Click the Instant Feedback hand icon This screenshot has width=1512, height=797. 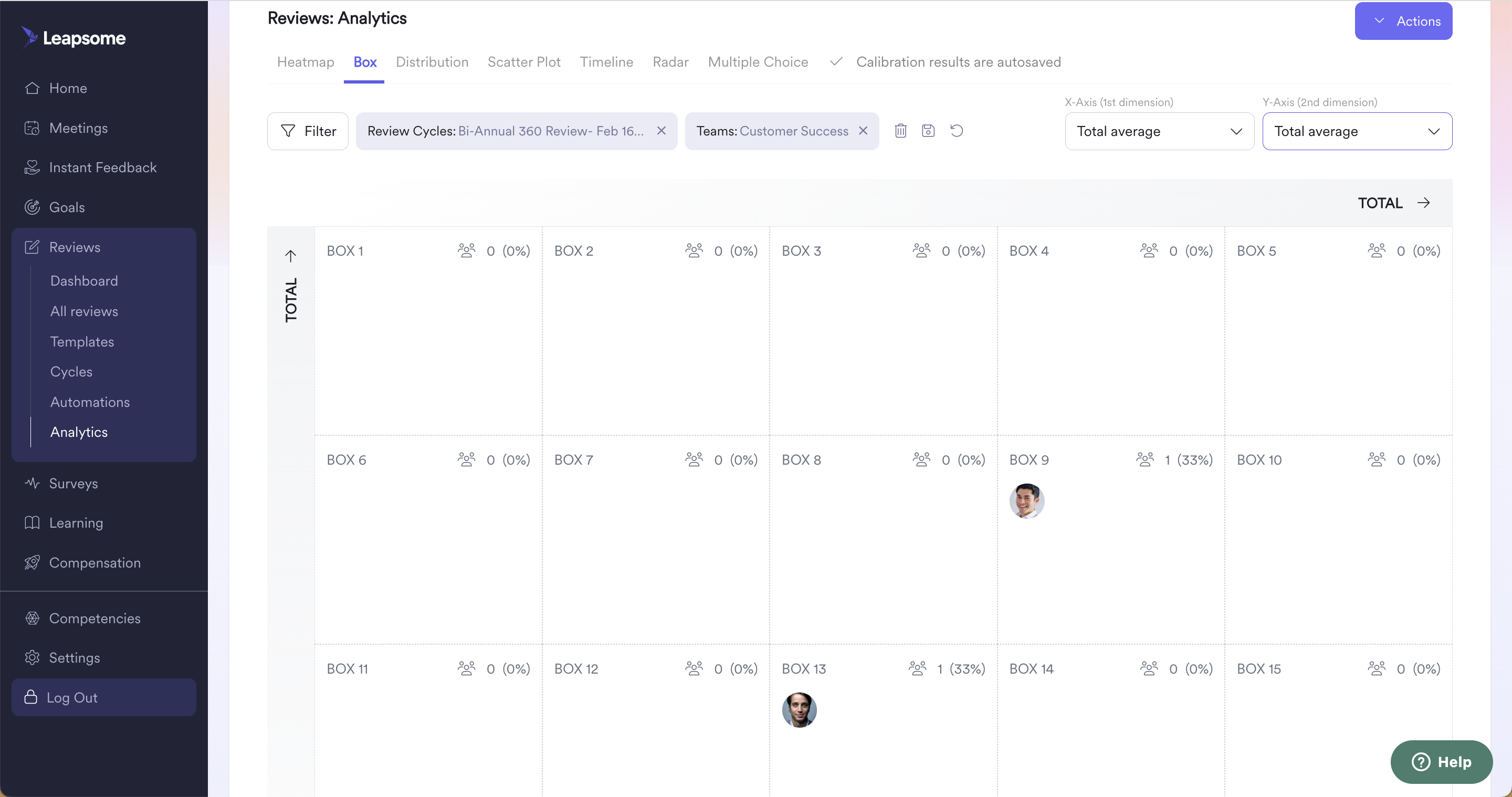click(32, 167)
